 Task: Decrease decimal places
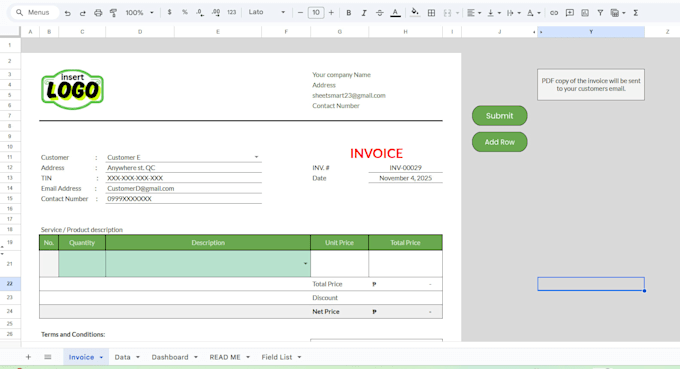pos(200,13)
